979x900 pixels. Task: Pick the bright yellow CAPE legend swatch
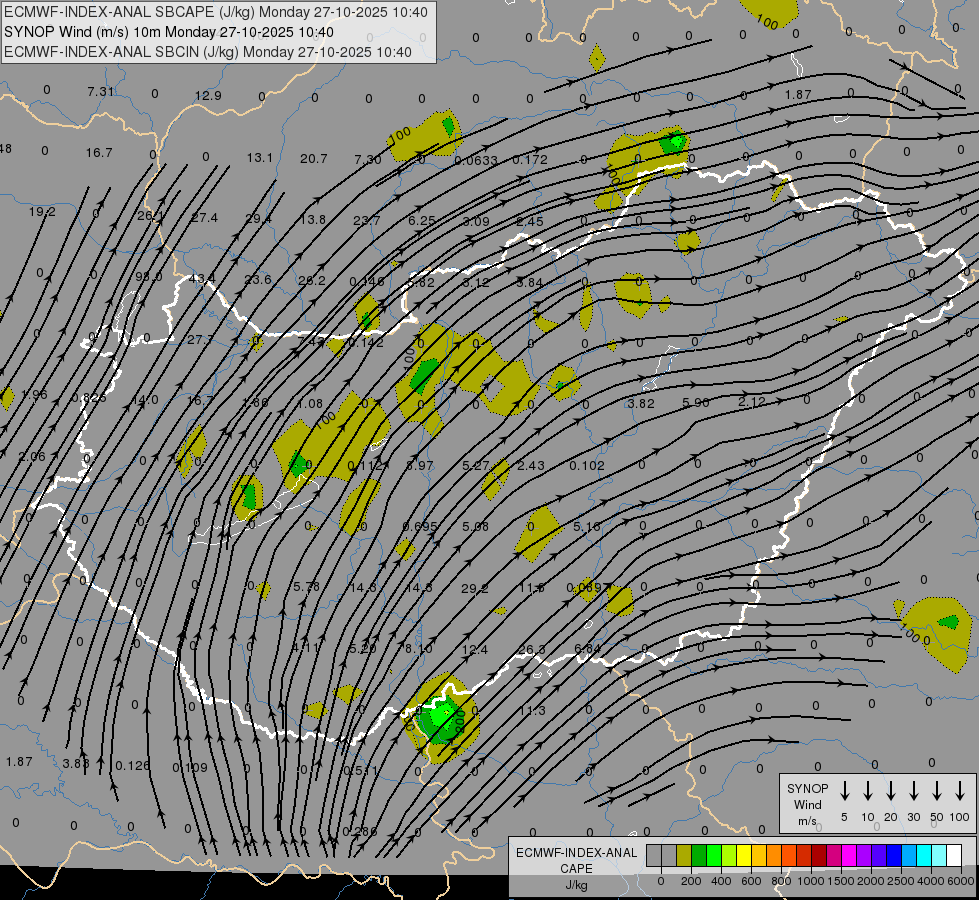click(x=744, y=855)
